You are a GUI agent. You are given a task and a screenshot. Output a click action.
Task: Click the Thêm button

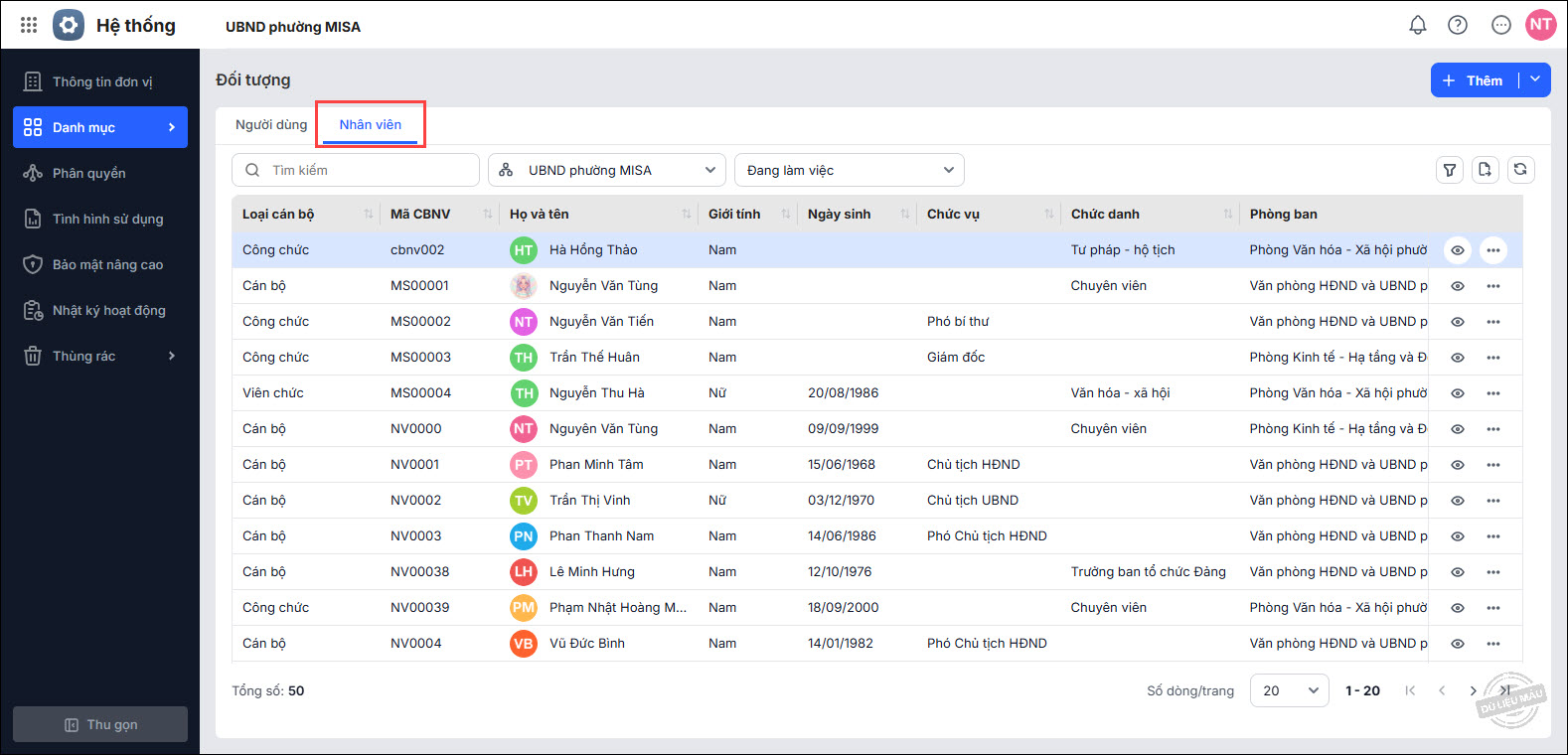pos(1475,80)
